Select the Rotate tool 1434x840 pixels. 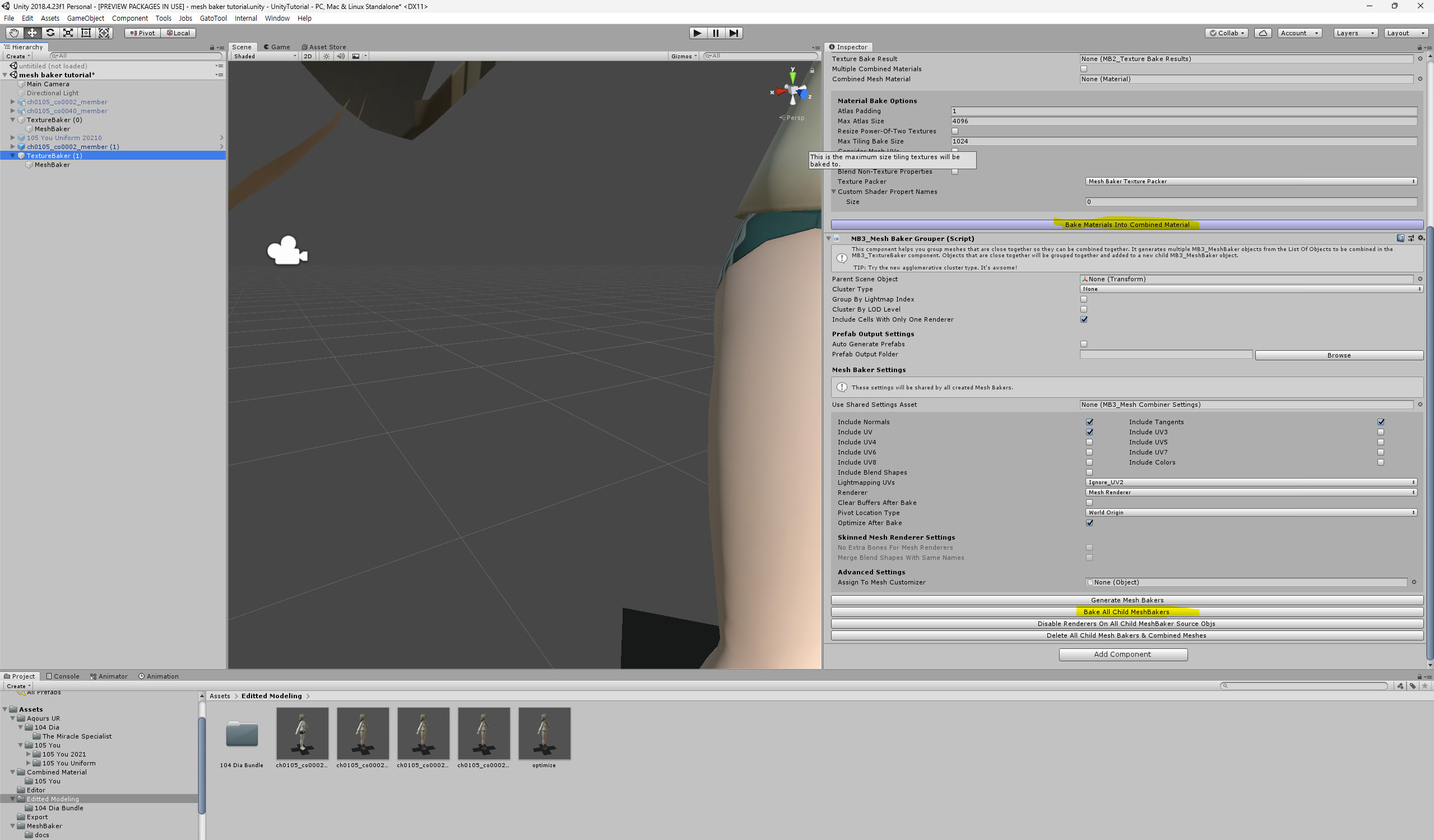click(50, 33)
